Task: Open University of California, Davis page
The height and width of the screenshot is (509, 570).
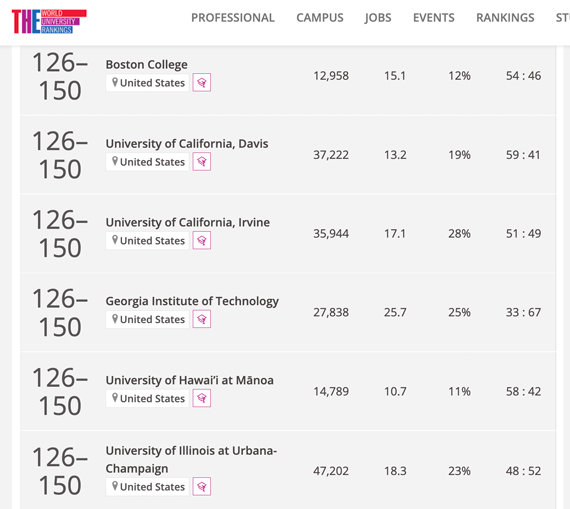Action: click(x=187, y=143)
